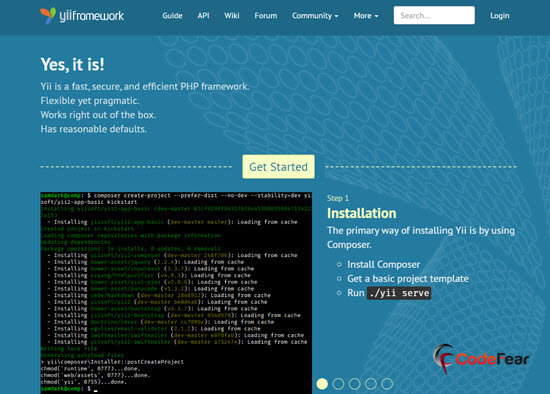The width and height of the screenshot is (550, 394).
Task: Click Get a basic project template
Action: pos(408,279)
